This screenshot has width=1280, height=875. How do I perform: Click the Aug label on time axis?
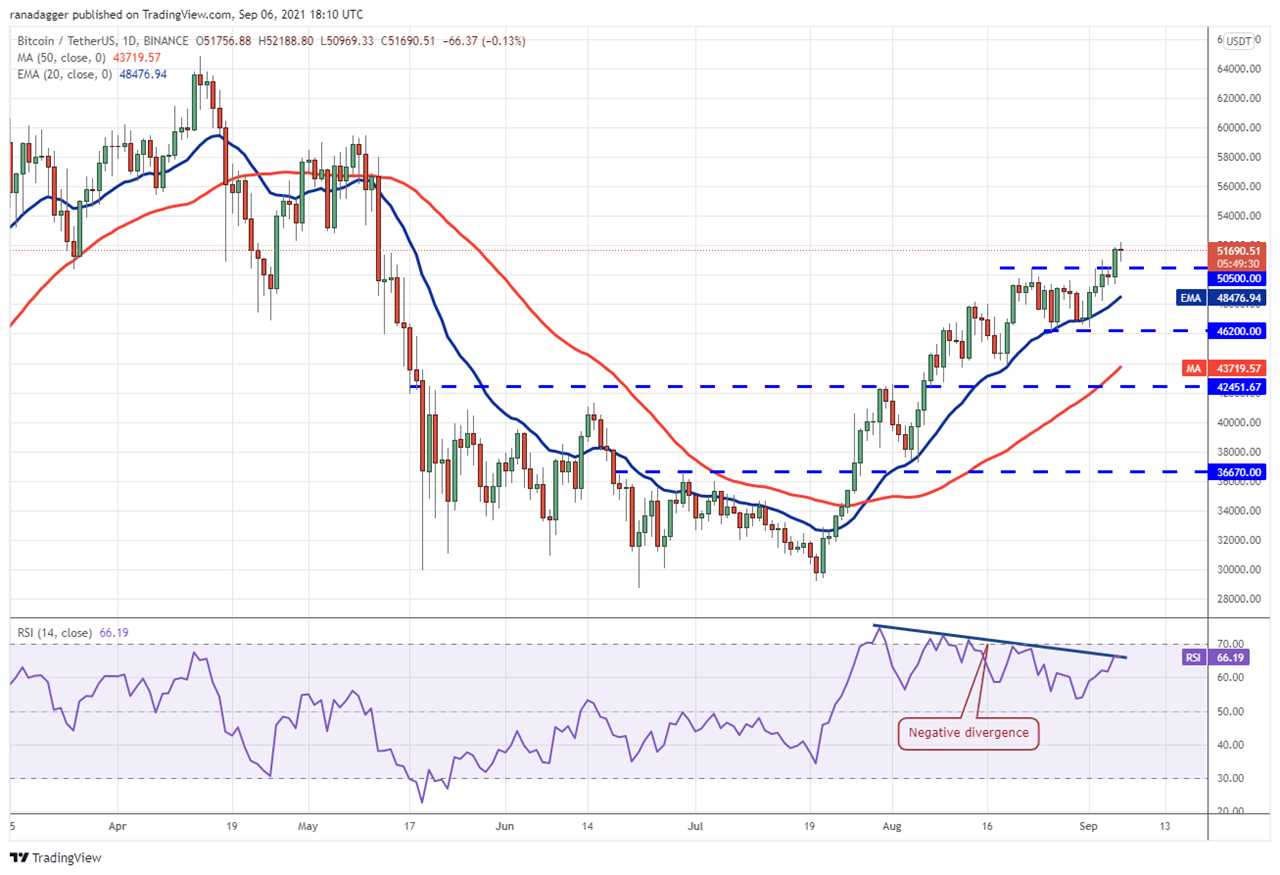[x=892, y=829]
